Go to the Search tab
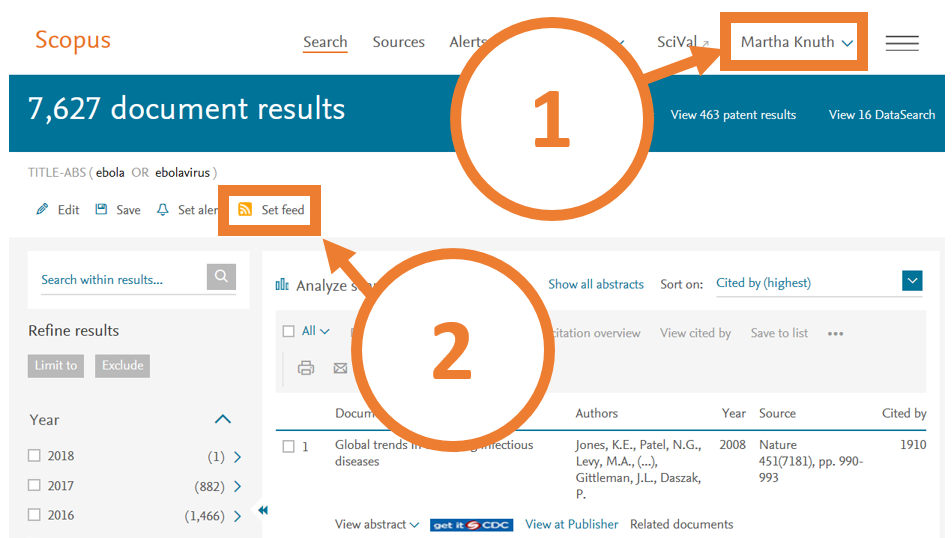952x538 pixels. (x=325, y=42)
